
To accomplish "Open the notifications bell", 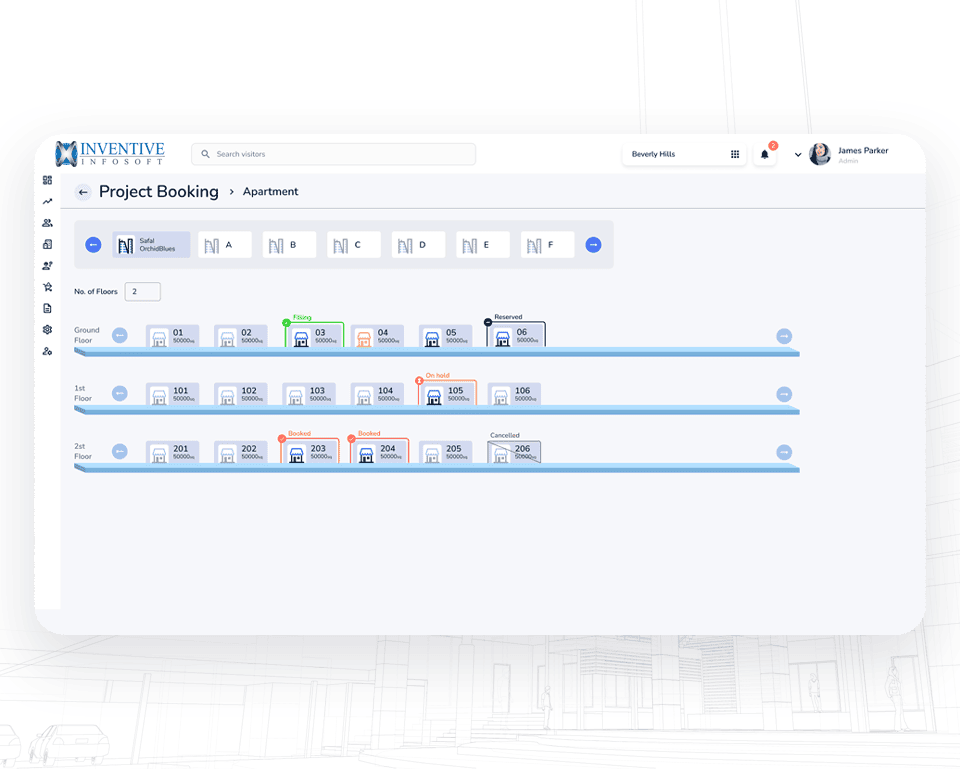I will pyautogui.click(x=765, y=154).
